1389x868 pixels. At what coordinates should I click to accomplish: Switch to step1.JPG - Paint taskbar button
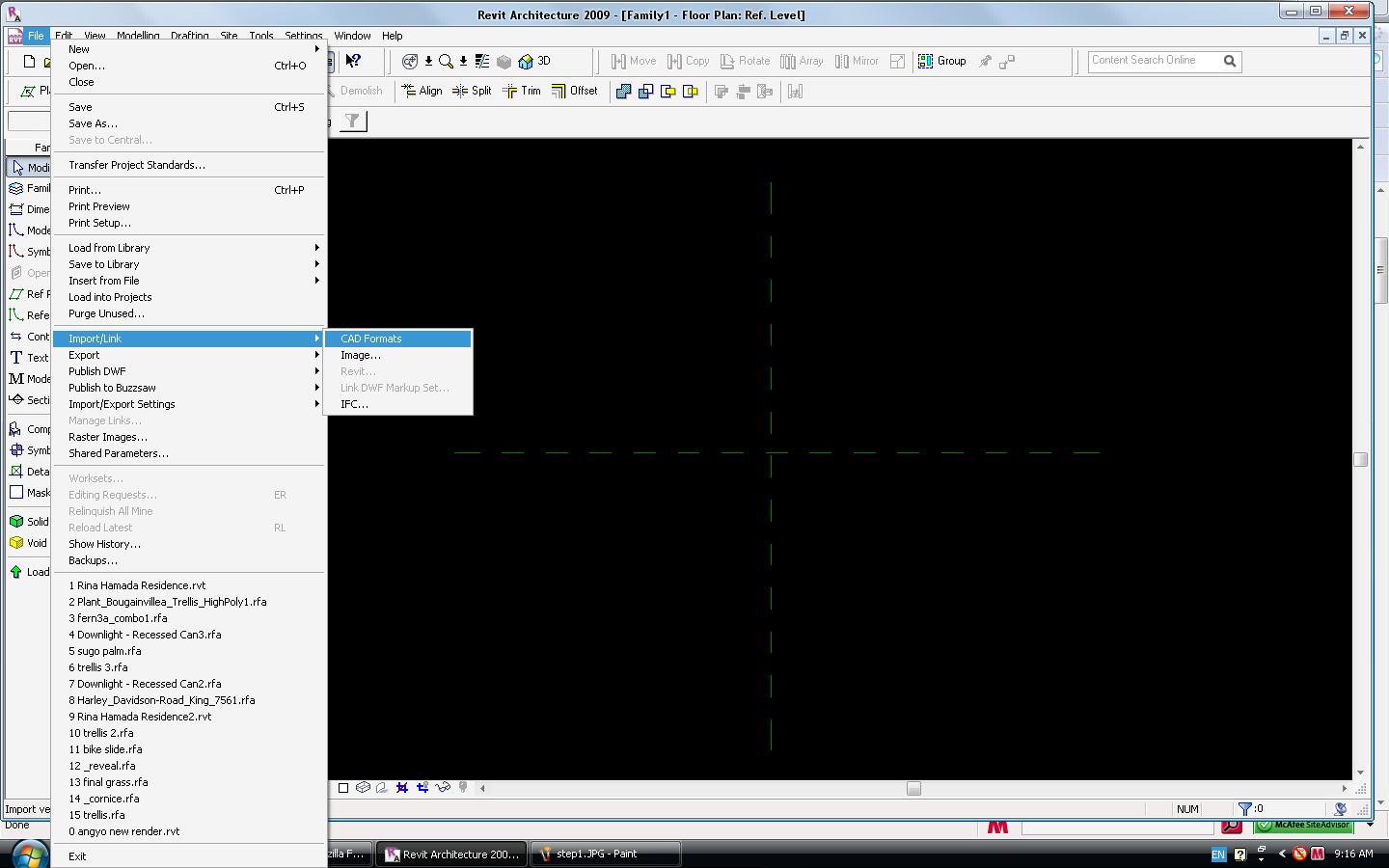pos(597,854)
